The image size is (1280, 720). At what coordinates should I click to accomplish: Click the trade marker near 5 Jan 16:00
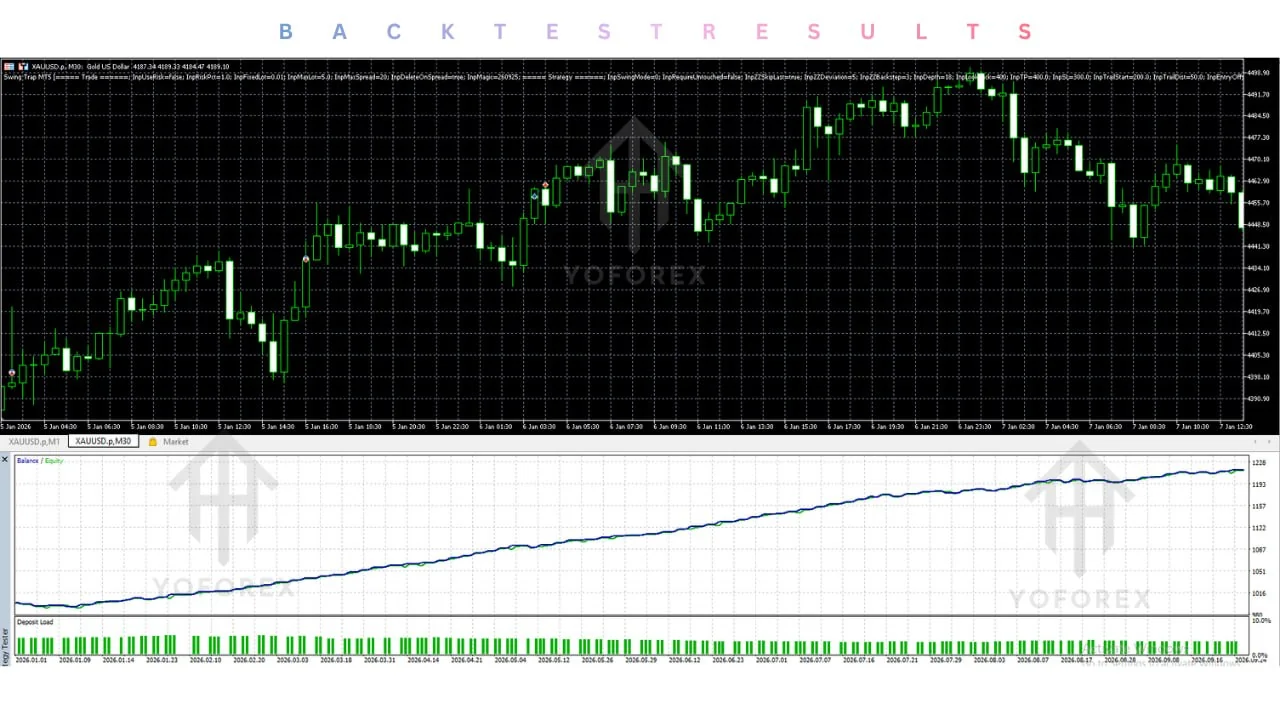[x=306, y=259]
